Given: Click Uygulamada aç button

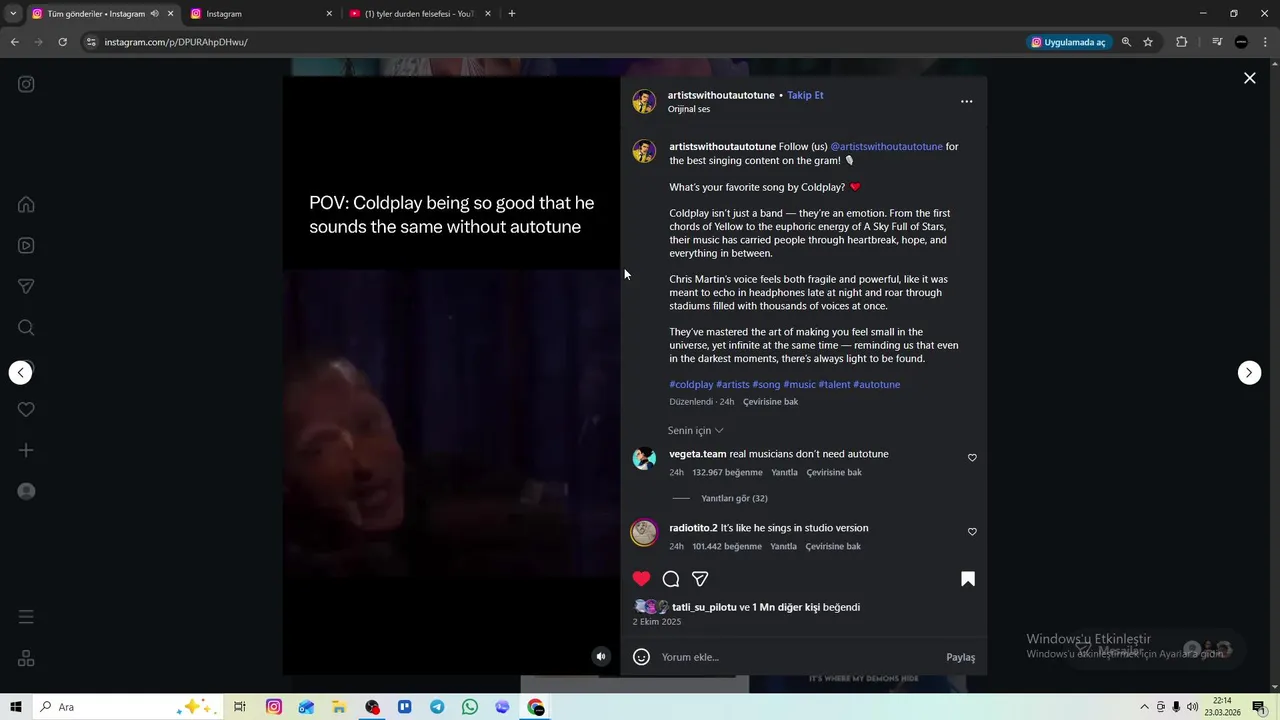Looking at the screenshot, I should click(x=1068, y=42).
